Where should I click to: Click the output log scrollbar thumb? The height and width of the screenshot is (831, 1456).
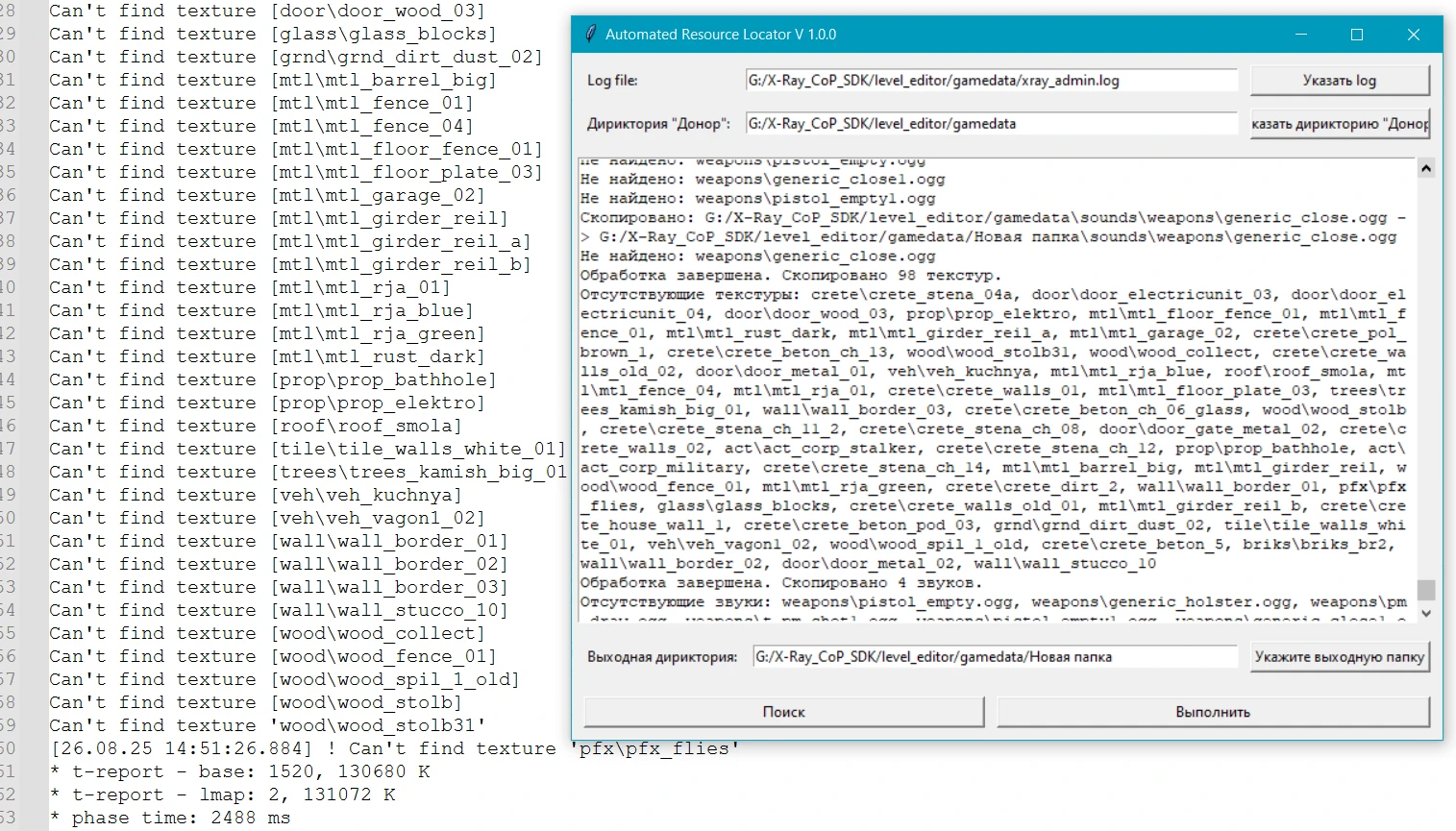pyautogui.click(x=1426, y=589)
